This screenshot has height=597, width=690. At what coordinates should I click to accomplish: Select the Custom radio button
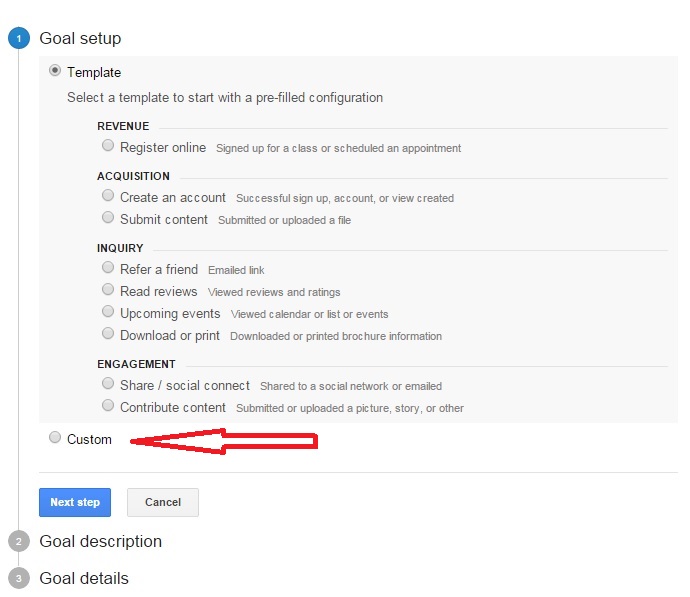pyautogui.click(x=55, y=437)
